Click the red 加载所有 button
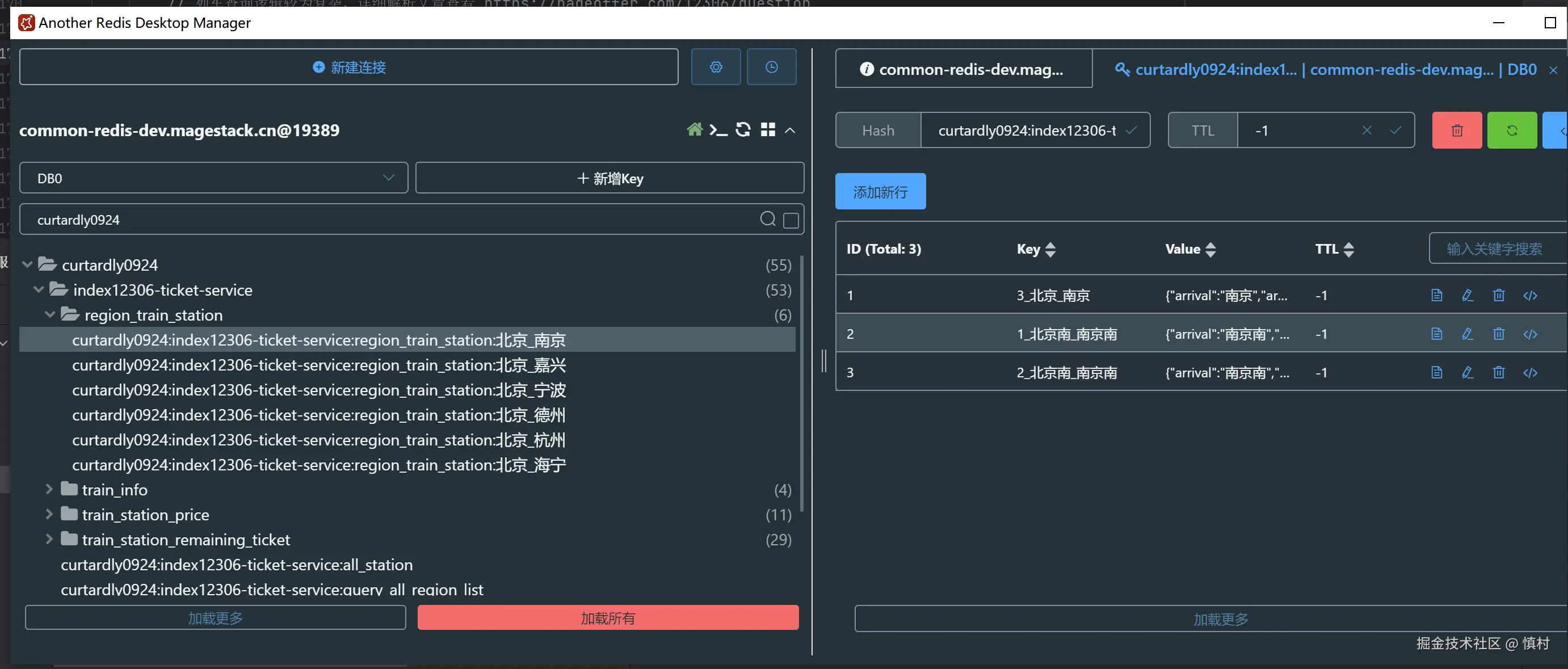The image size is (1568, 669). click(607, 618)
